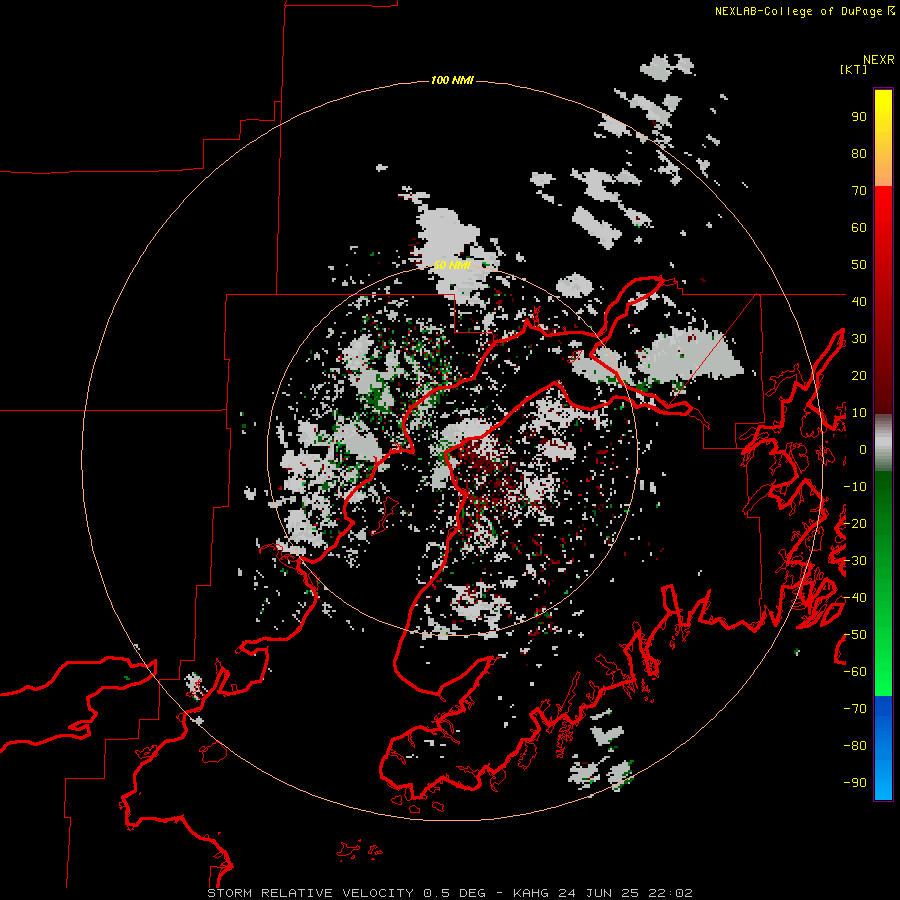900x900 pixels.
Task: Click the -60 value on velocity scale
Action: 855,672
